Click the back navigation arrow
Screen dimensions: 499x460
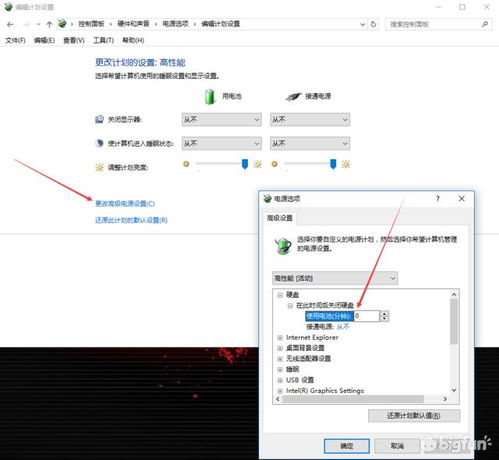click(x=10, y=24)
